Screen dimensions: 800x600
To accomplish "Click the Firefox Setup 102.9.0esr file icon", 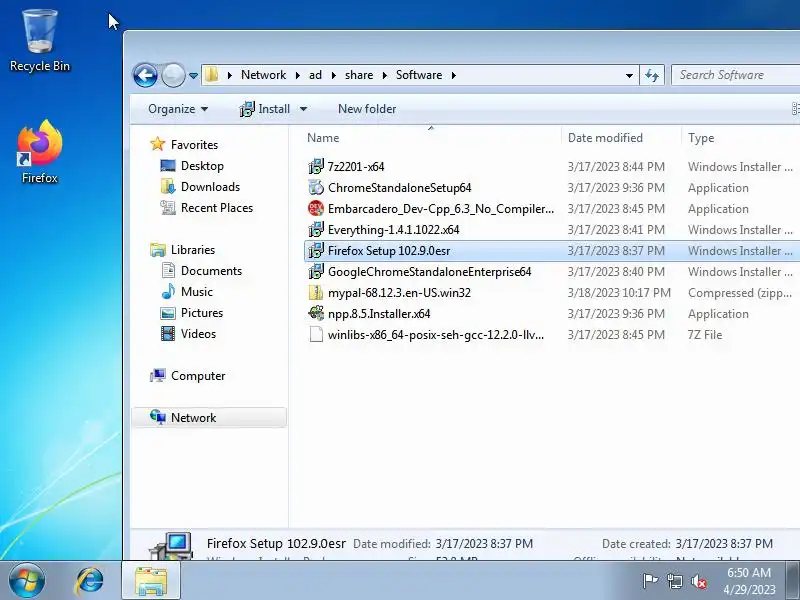I will click(x=316, y=250).
